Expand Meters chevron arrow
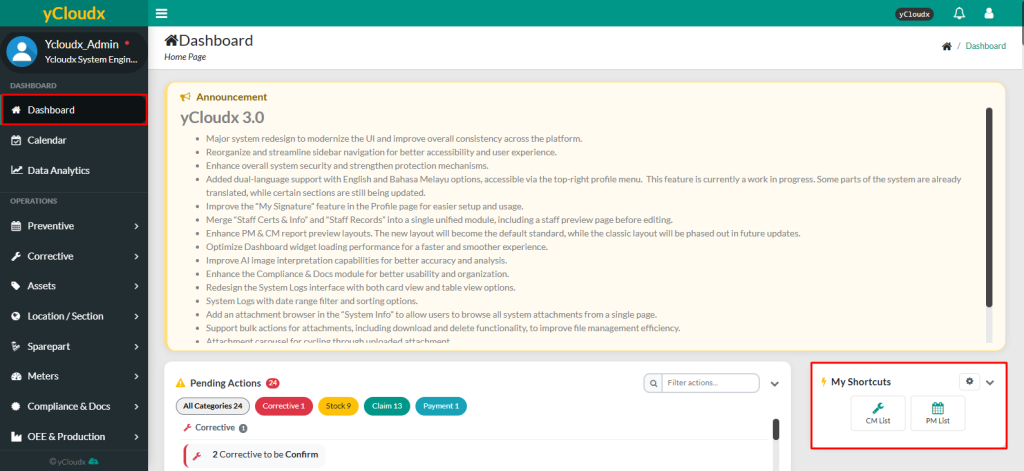The width and height of the screenshot is (1024, 471). coord(136,376)
